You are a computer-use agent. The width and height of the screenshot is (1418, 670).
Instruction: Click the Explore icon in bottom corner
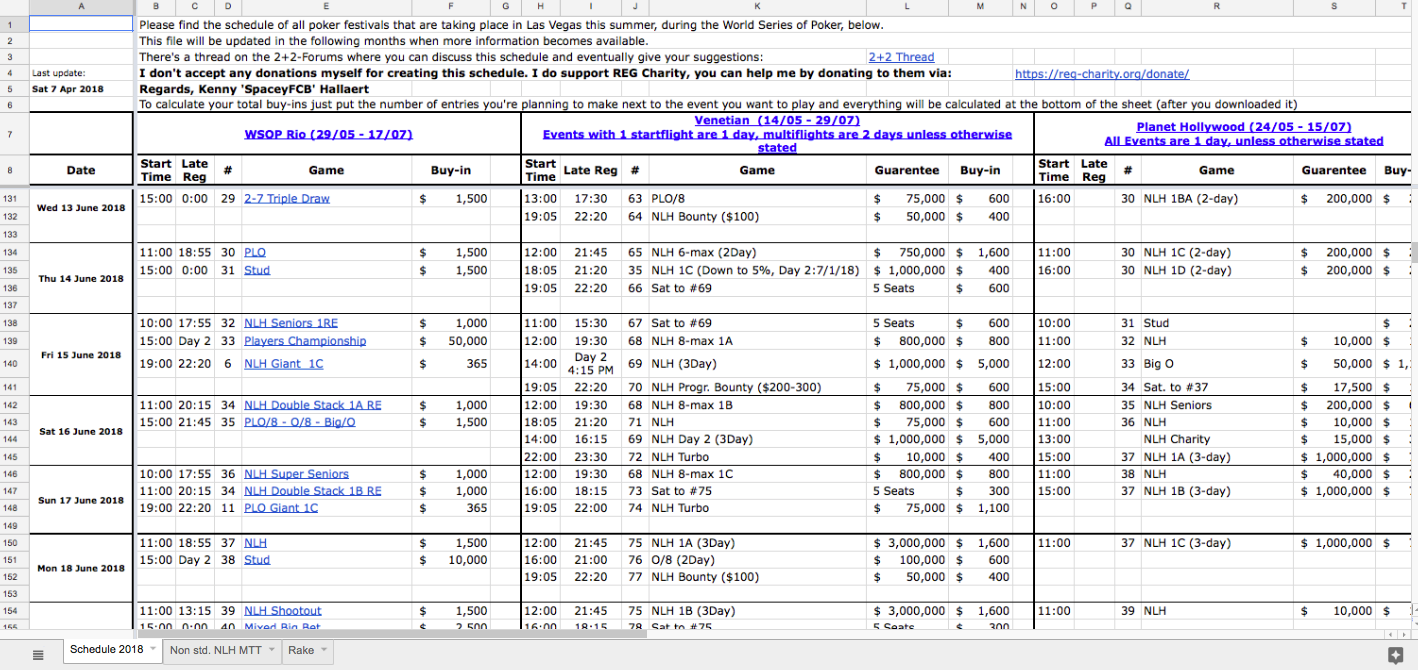pyautogui.click(x=1395, y=654)
